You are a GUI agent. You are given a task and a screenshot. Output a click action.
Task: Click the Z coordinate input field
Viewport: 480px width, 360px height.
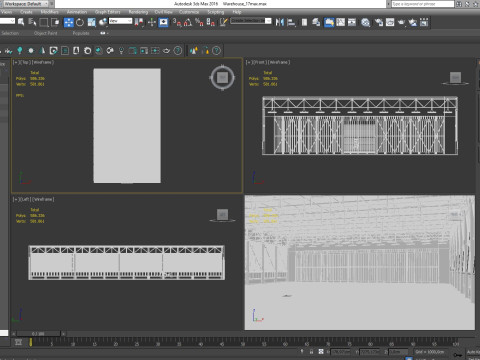pos(399,352)
